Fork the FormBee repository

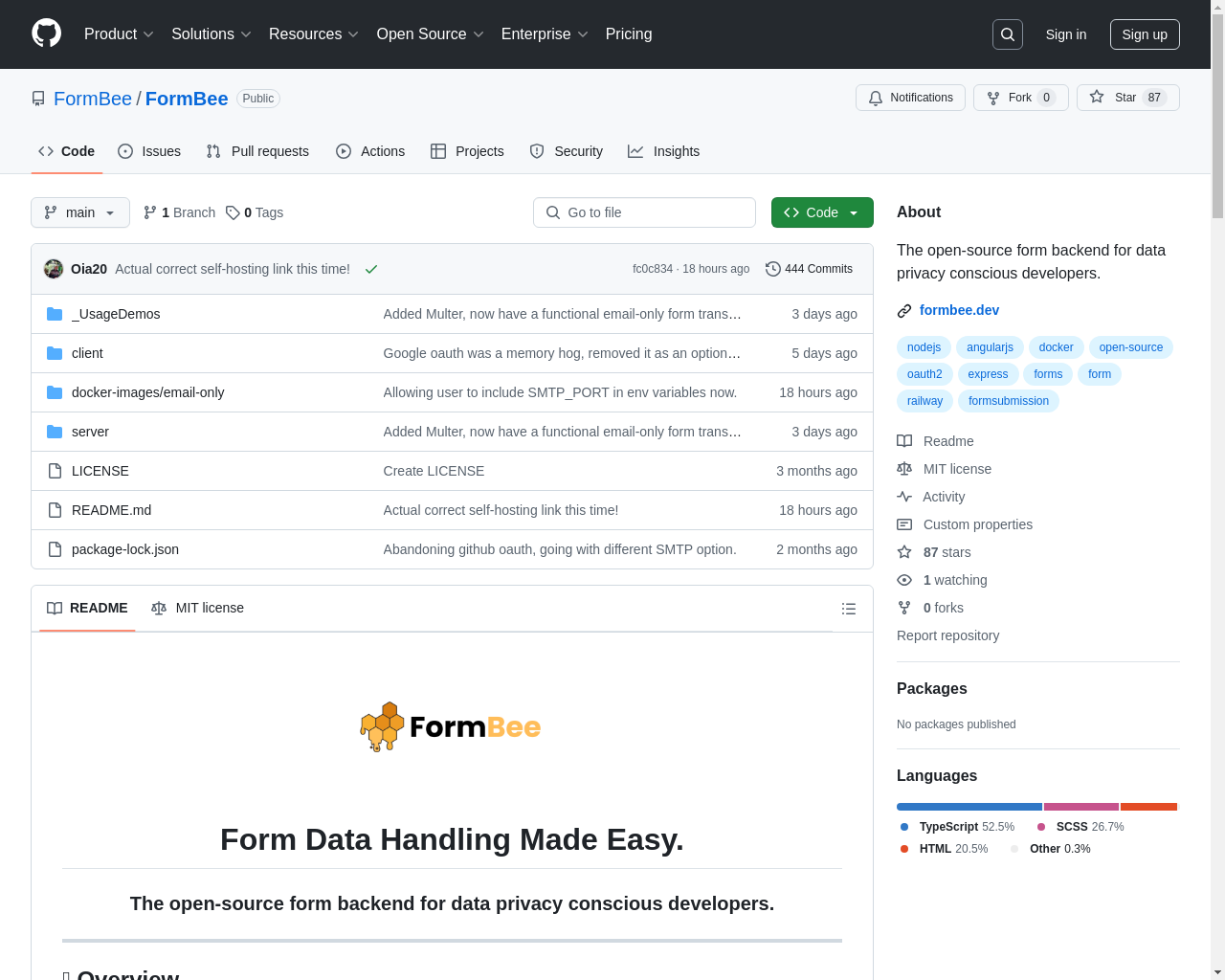(1020, 98)
